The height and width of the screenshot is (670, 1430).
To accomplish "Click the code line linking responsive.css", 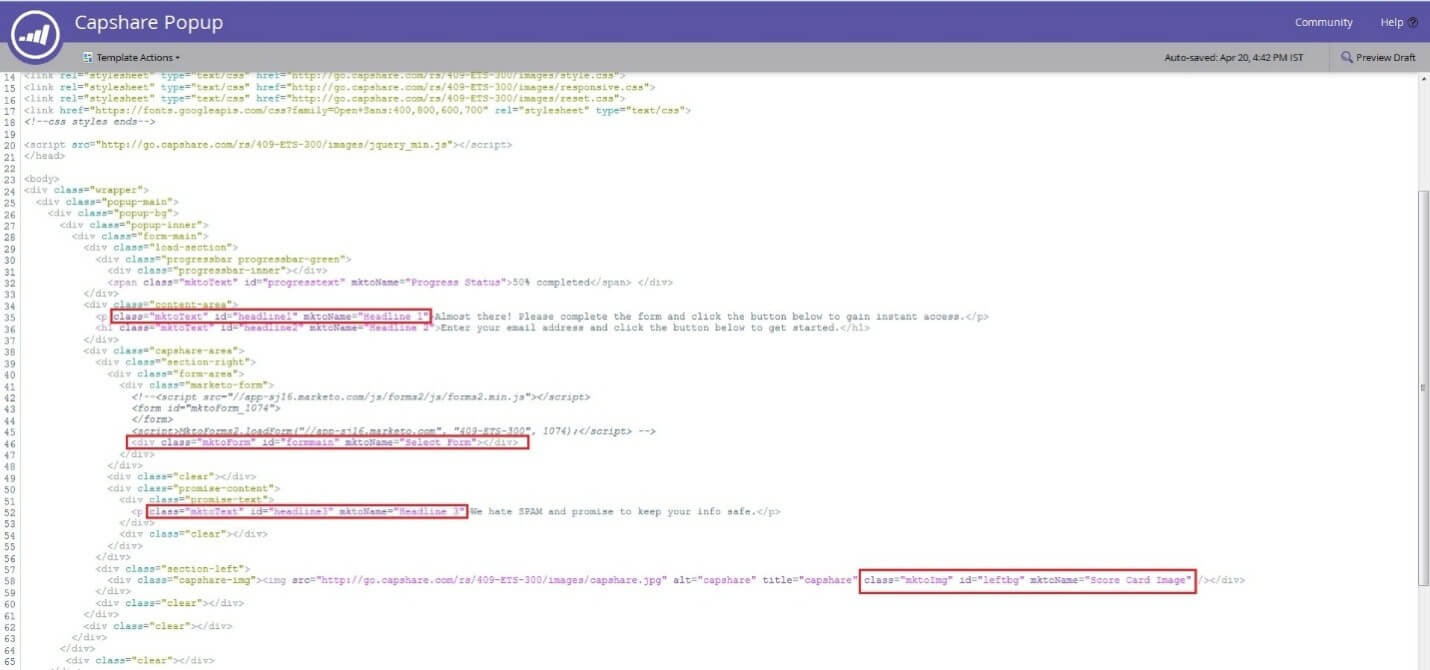I will (341, 88).
